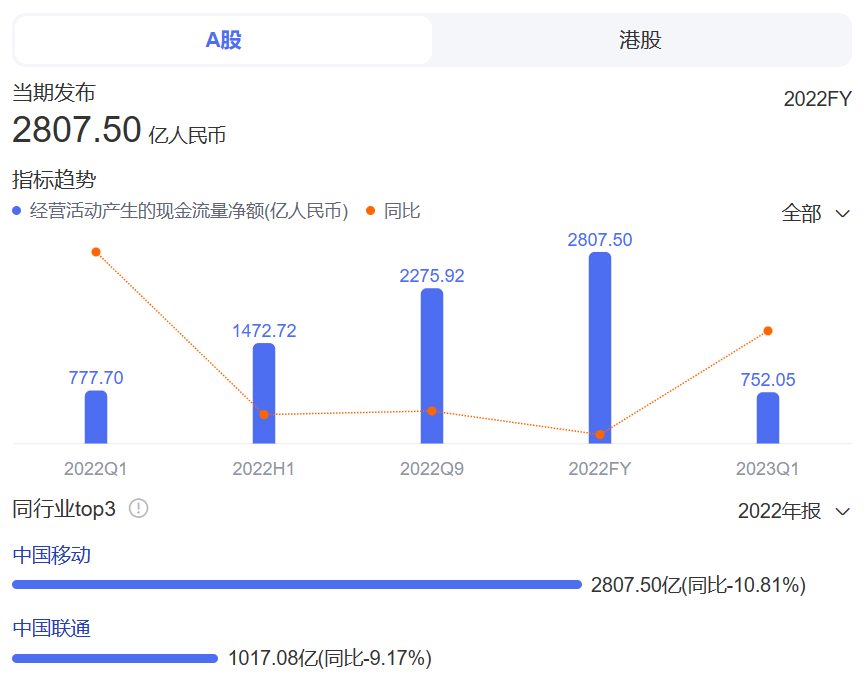Click the 2022Q9 axis label
The image size is (866, 681).
[432, 469]
